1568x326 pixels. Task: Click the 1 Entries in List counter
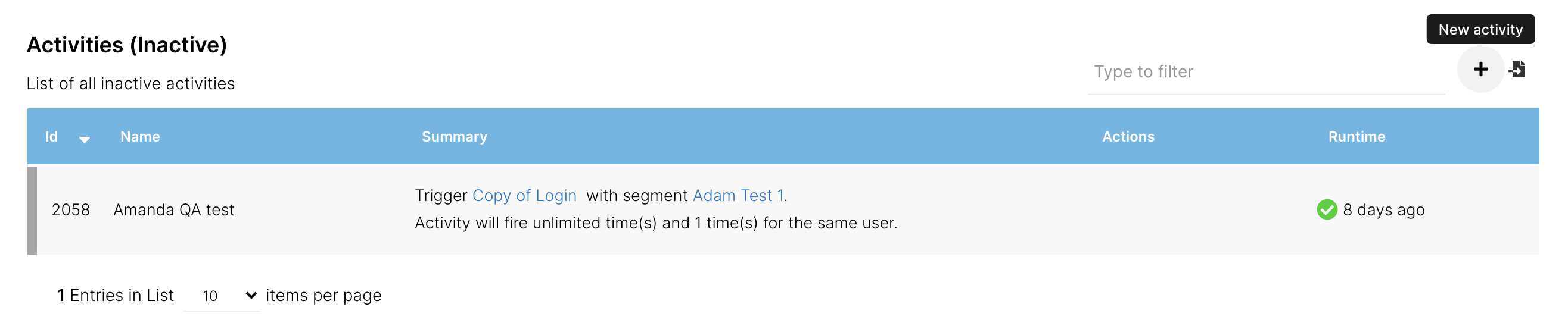(116, 296)
